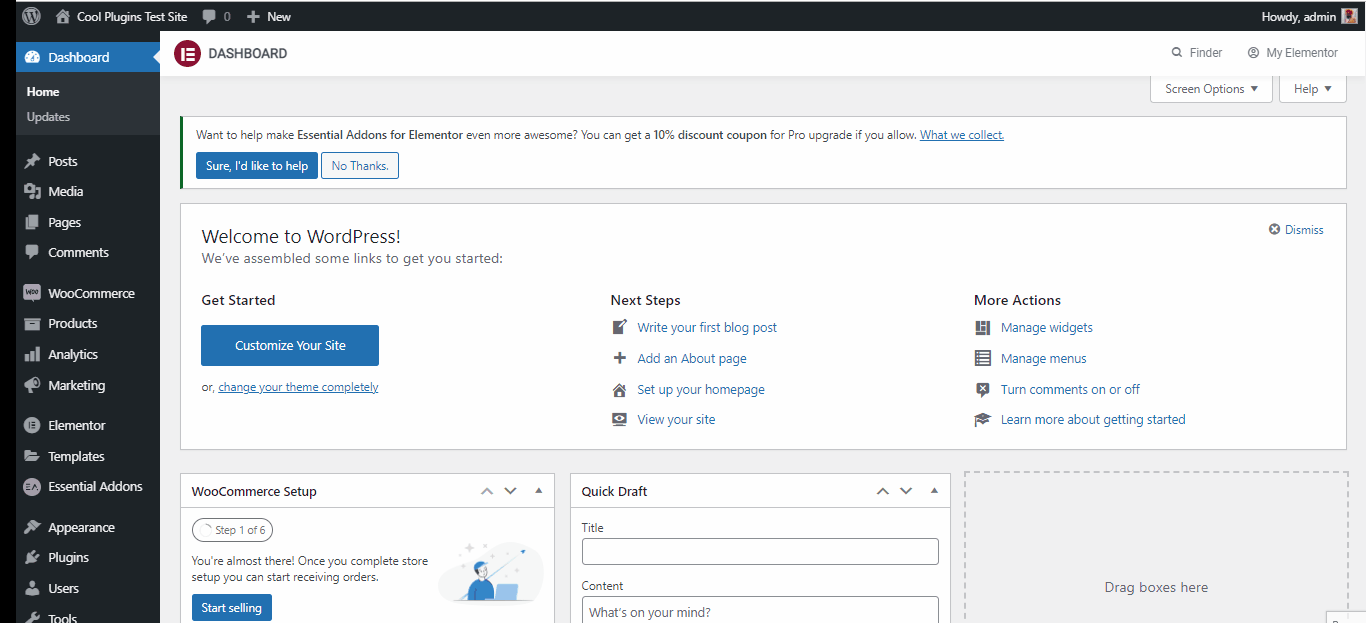
Task: Click the Templates folder icon
Action: [32, 456]
